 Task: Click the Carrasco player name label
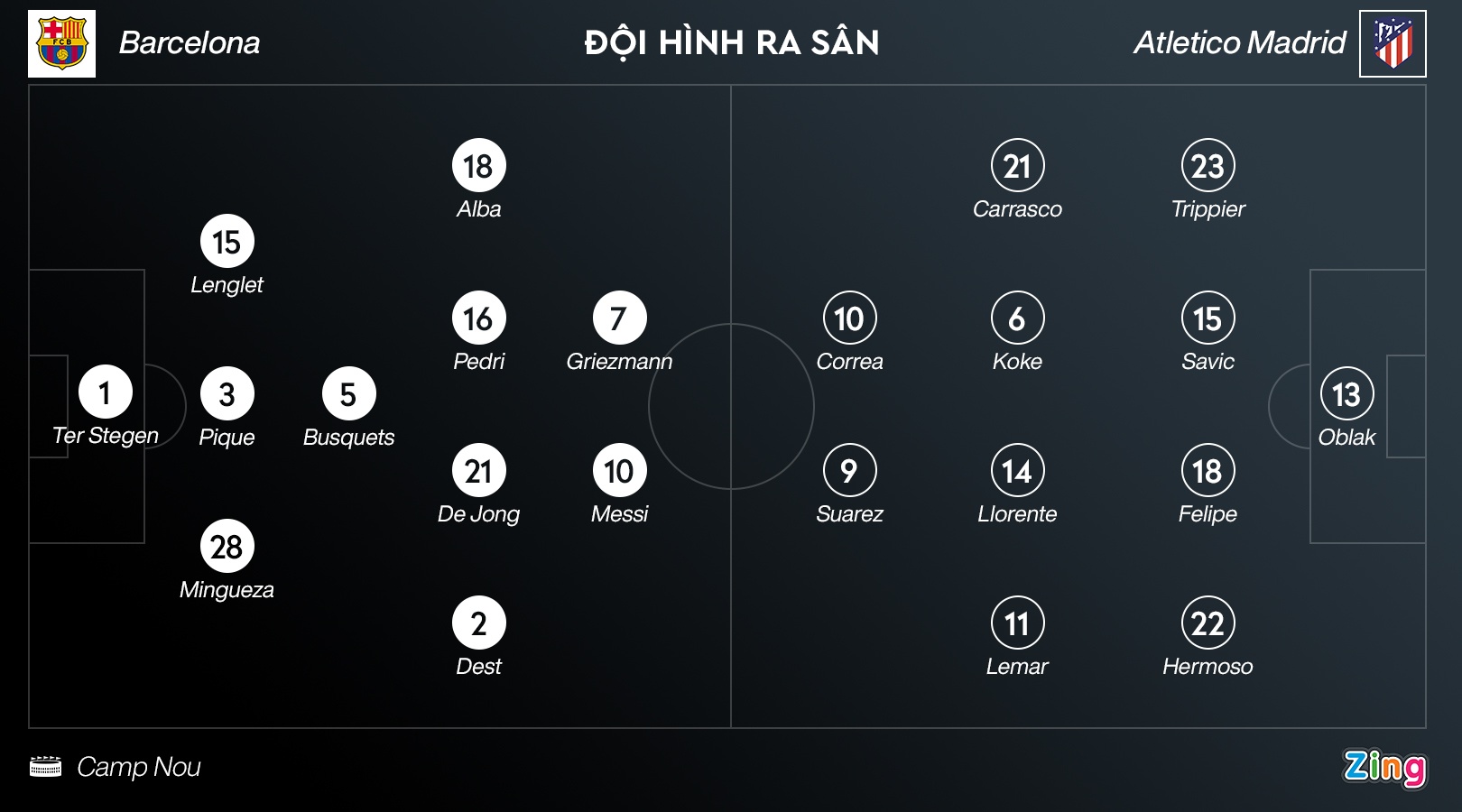[x=1017, y=209]
